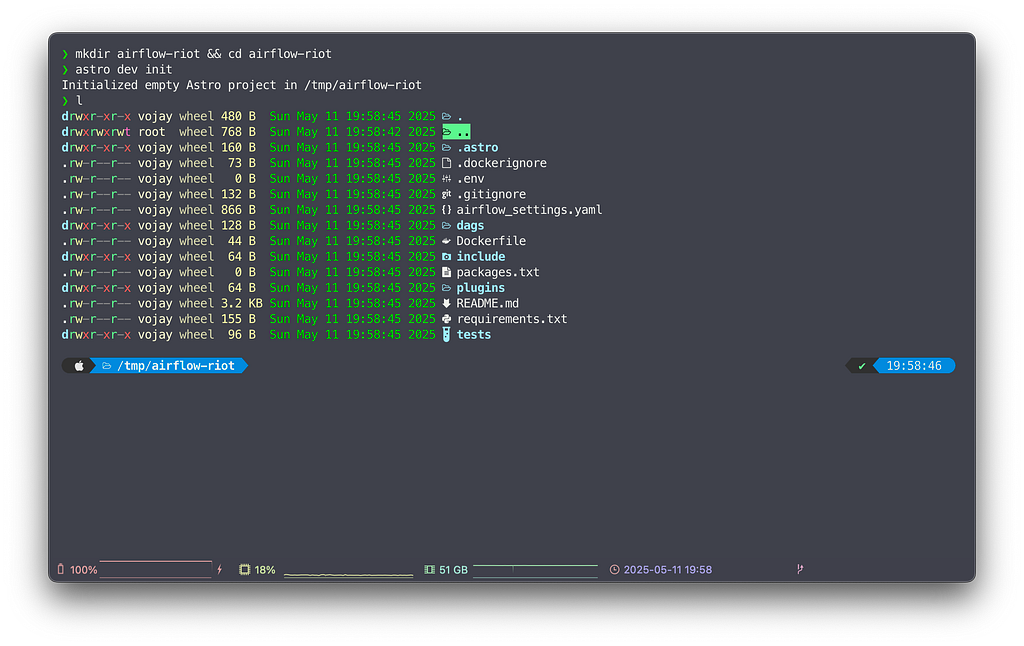Image resolution: width=1024 pixels, height=646 pixels.
Task: Click the "Initialized empty Astro project" output line
Action: coord(242,85)
